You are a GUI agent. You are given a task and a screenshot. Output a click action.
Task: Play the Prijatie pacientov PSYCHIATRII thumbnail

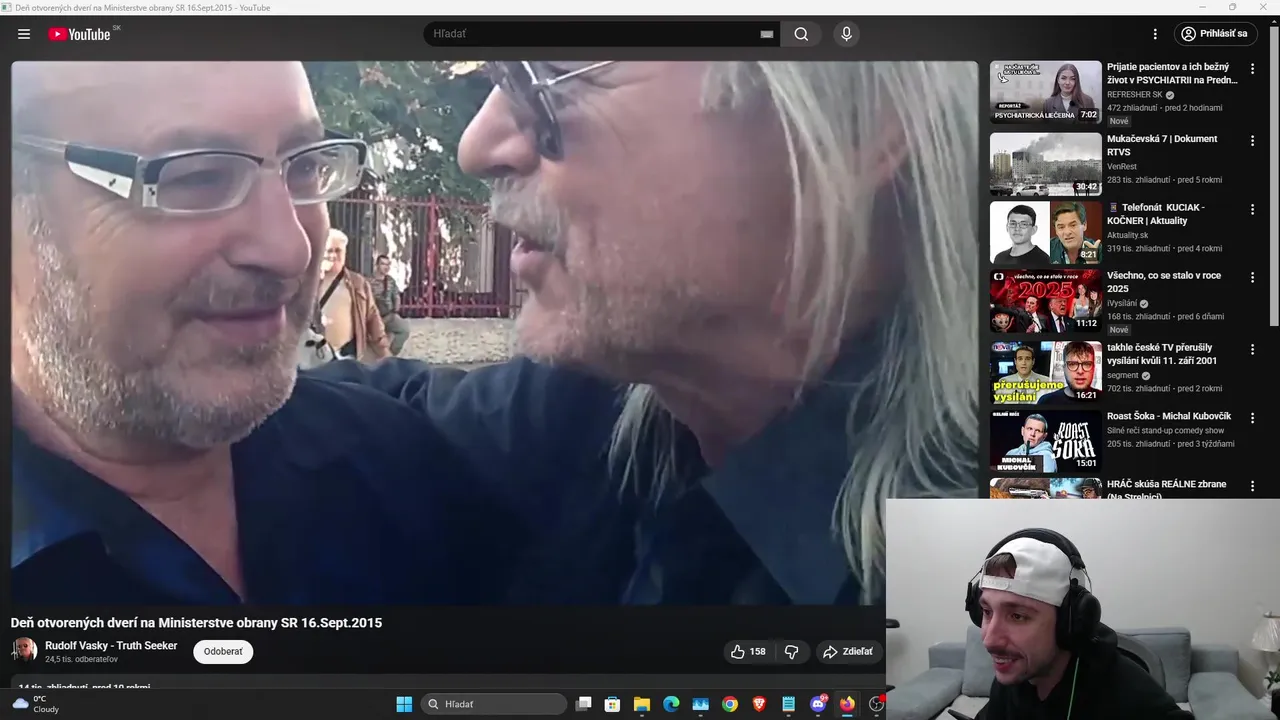pos(1045,92)
